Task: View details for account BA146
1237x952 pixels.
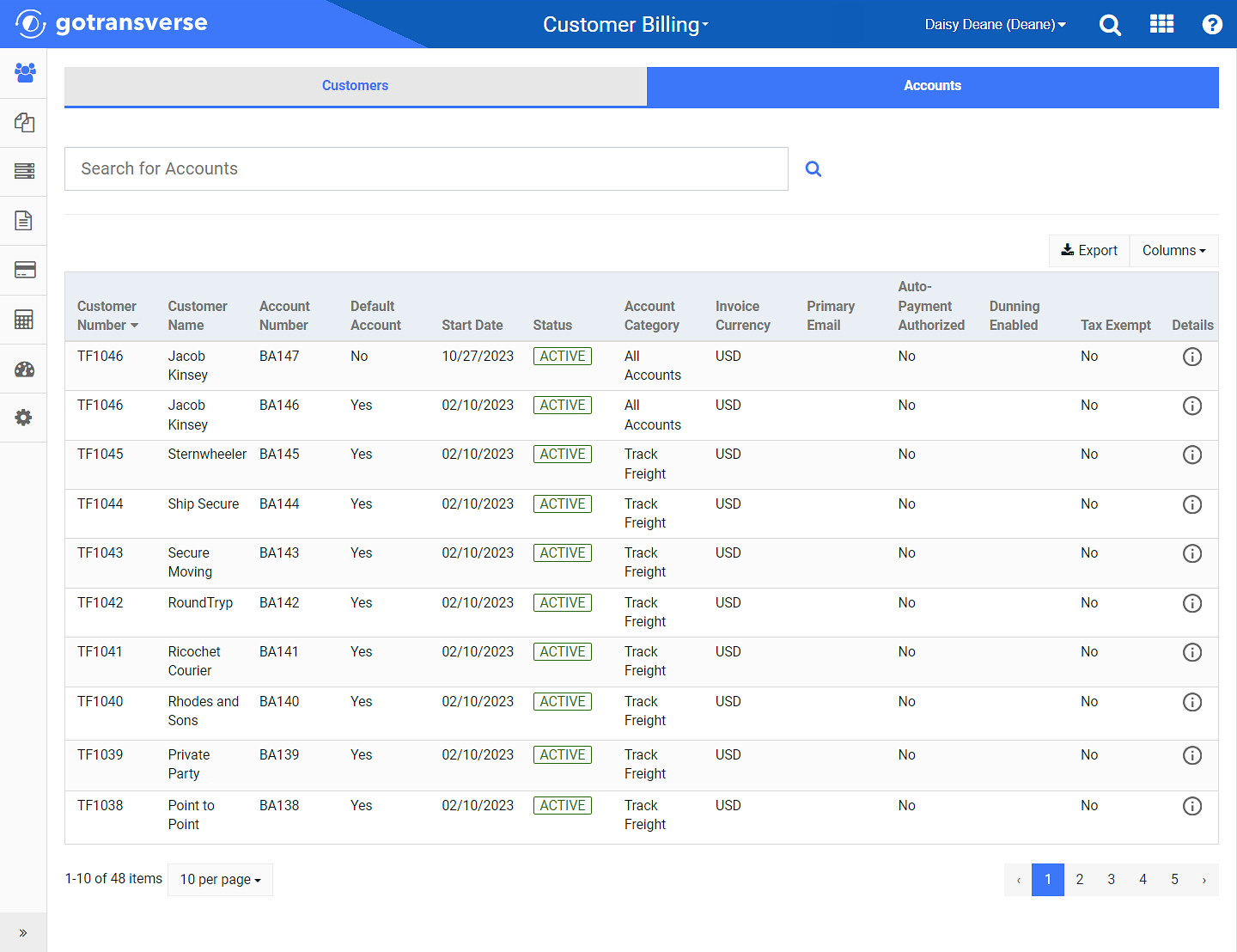Action: pos(1192,406)
